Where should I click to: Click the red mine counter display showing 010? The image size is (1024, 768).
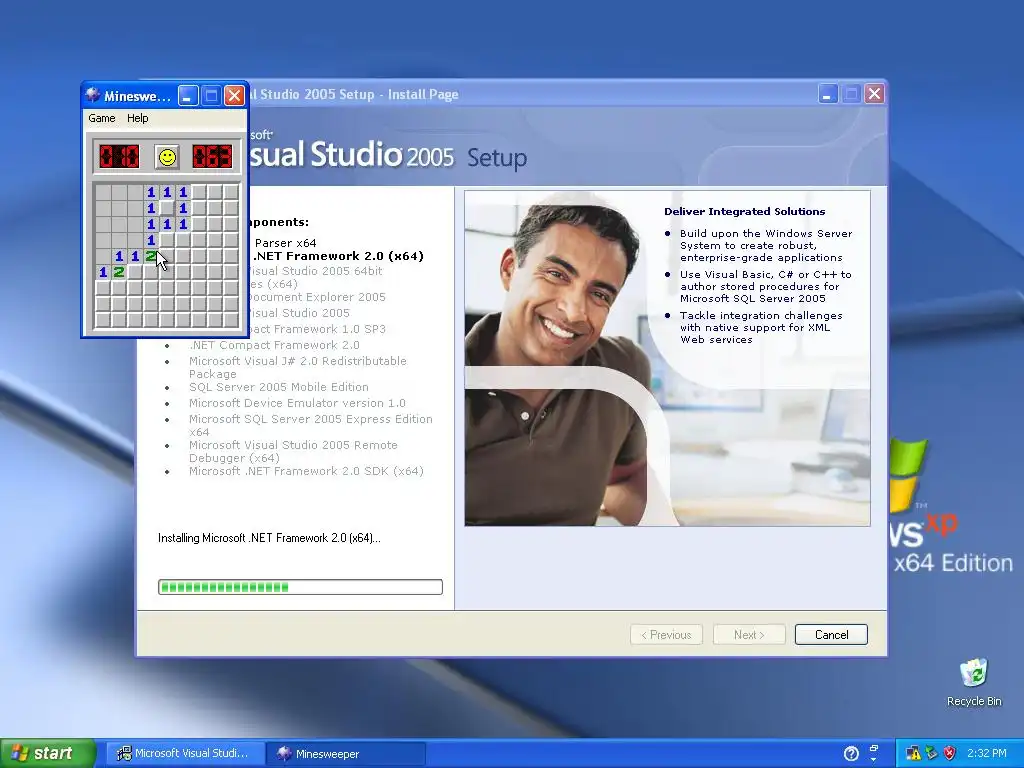[119, 157]
